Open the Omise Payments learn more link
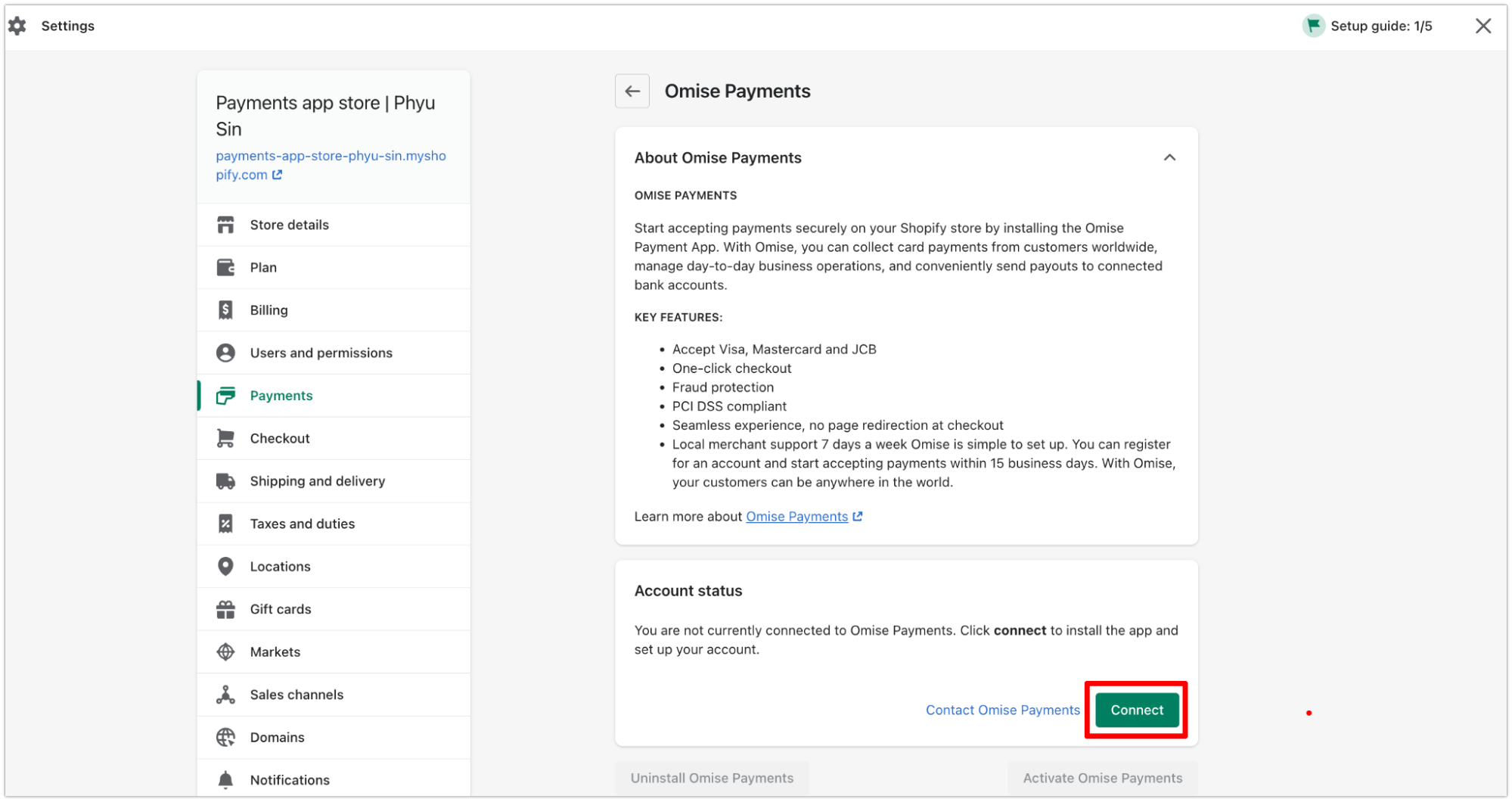 [796, 517]
